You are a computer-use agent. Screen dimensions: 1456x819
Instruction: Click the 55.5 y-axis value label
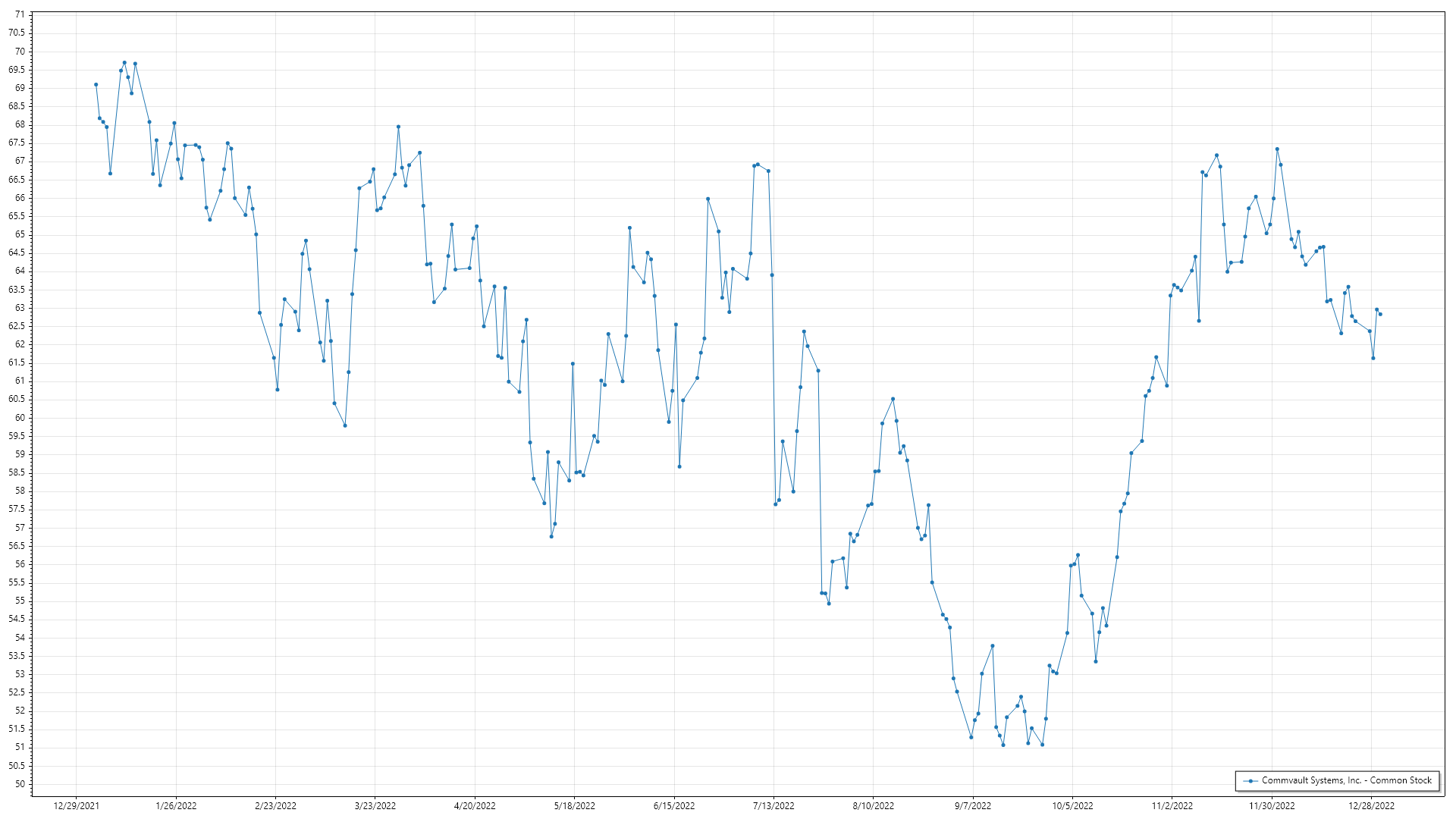click(x=17, y=582)
